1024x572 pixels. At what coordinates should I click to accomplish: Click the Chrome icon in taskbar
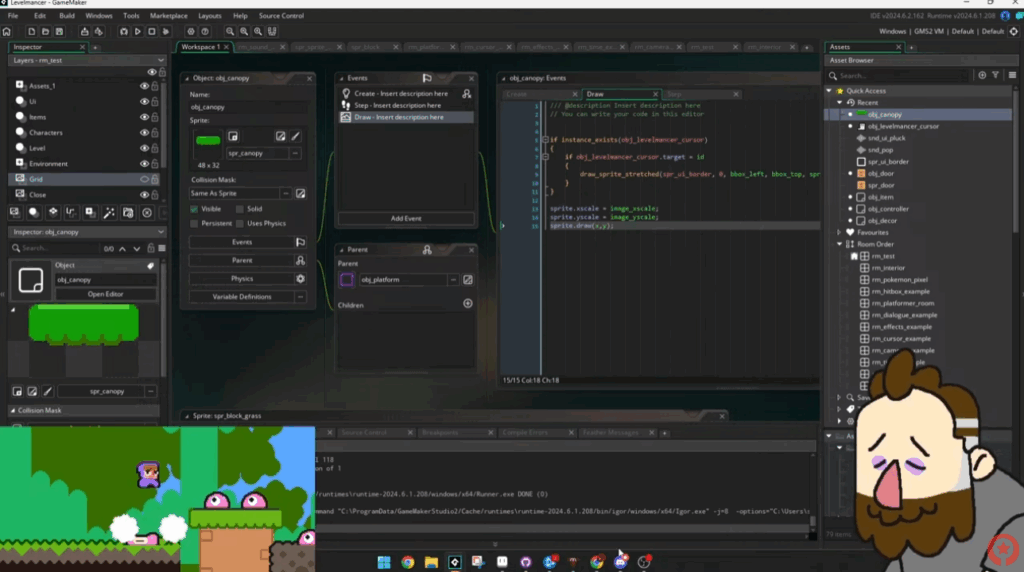click(408, 562)
